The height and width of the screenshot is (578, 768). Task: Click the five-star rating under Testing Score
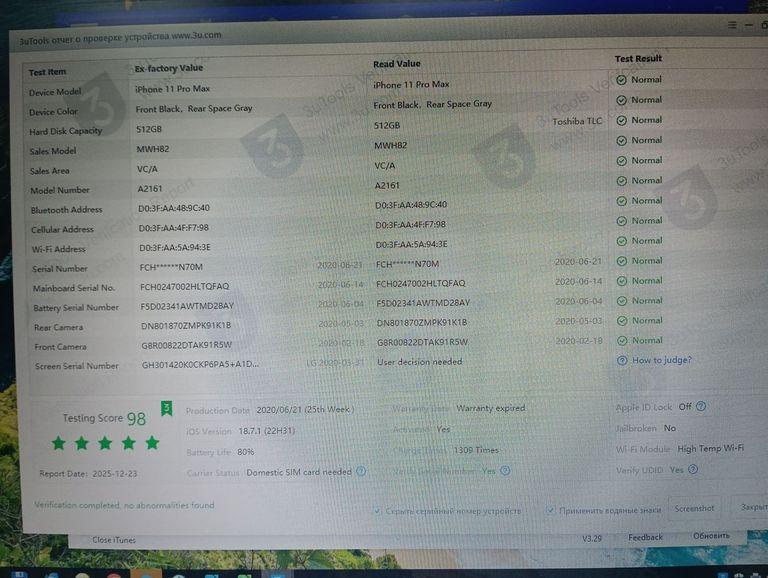point(105,442)
